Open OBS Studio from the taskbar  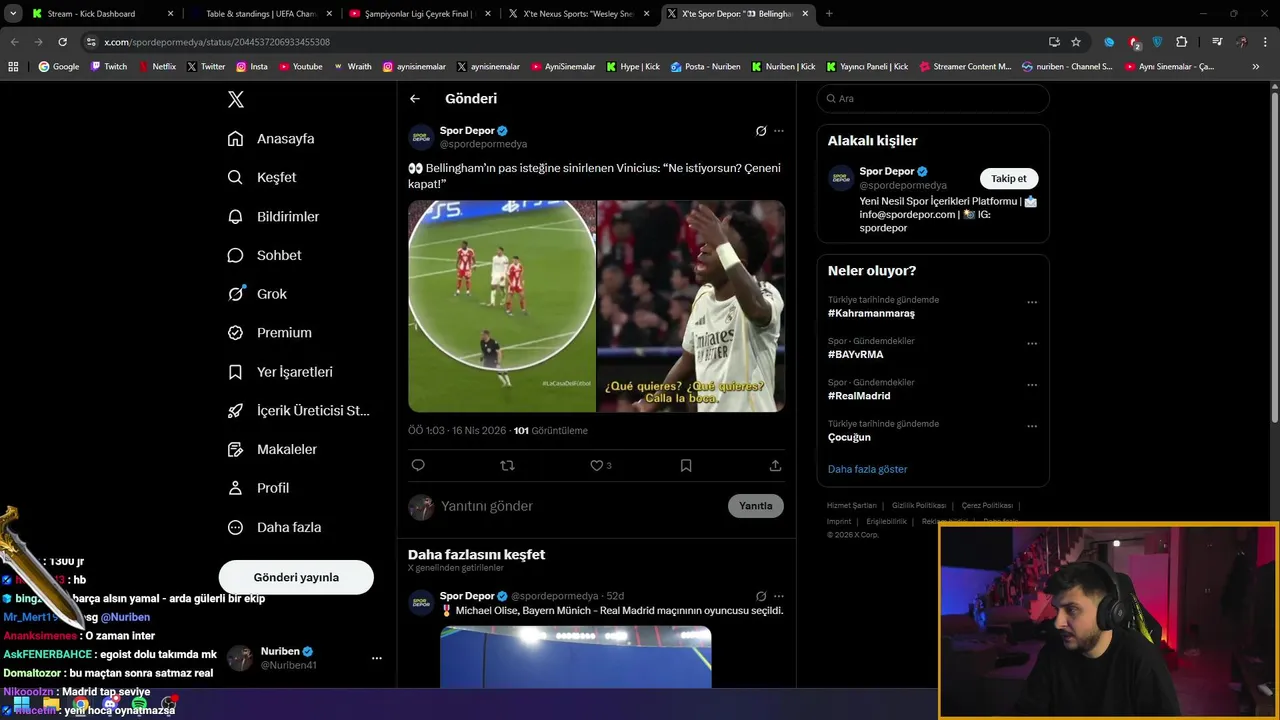[168, 705]
